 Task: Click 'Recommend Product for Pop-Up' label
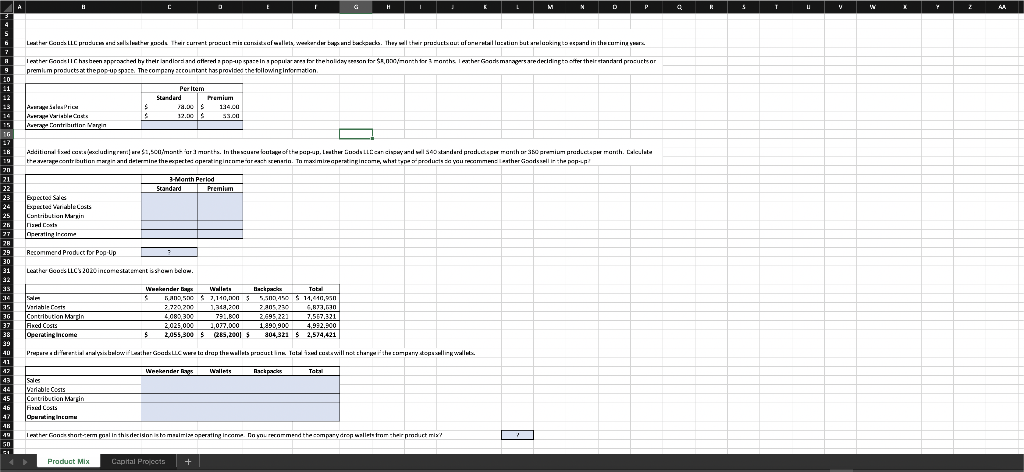click(71, 252)
